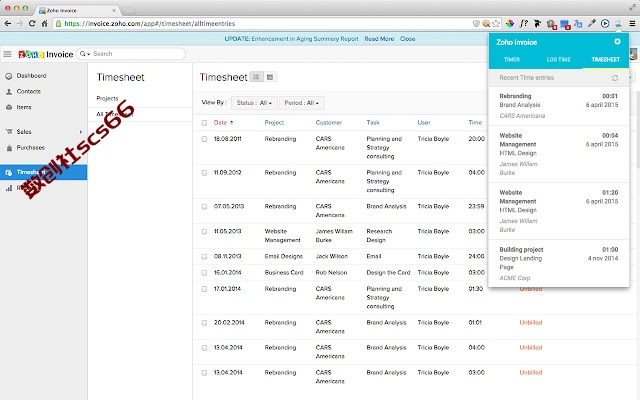Expand the Sales sidebar submenu
The height and width of the screenshot is (400, 640).
click(80, 132)
